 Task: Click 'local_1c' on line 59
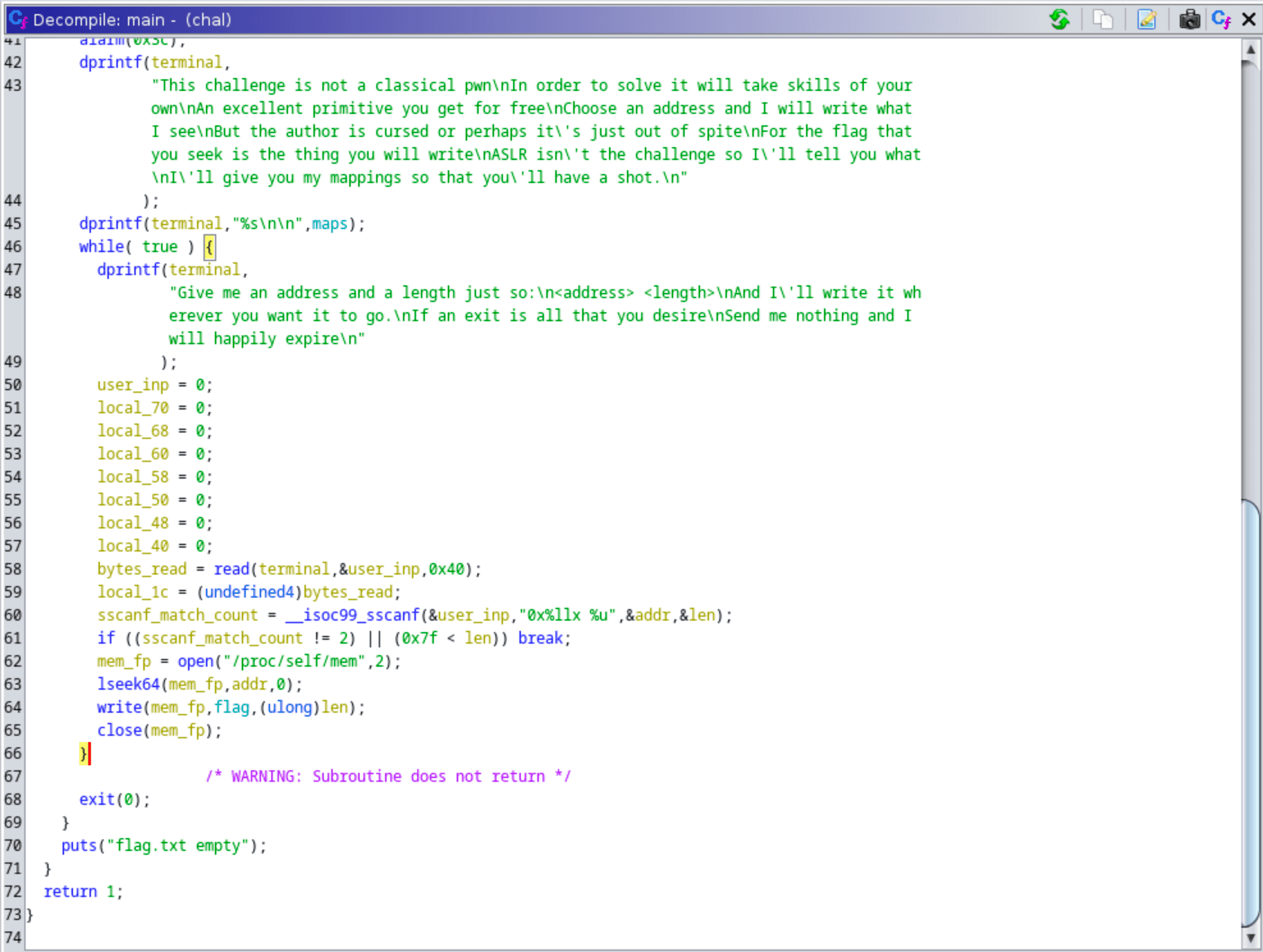pos(133,592)
